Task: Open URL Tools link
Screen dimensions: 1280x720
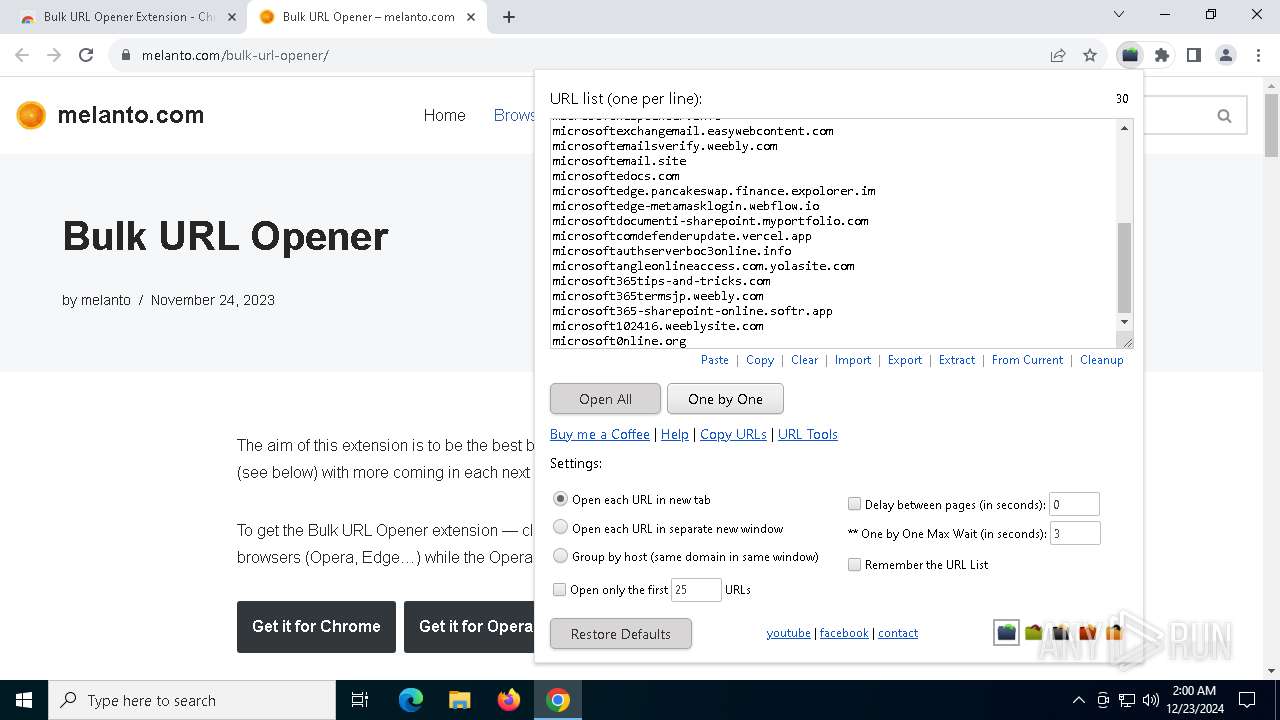Action: coord(808,434)
